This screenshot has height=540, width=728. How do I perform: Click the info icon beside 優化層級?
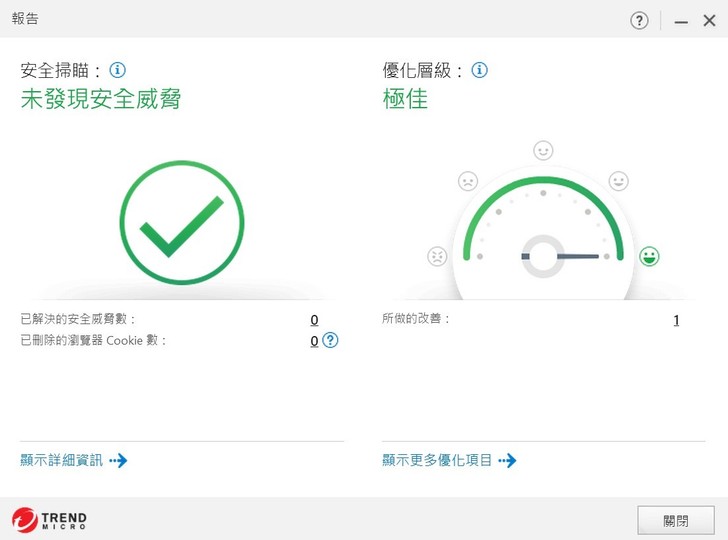pyautogui.click(x=480, y=70)
